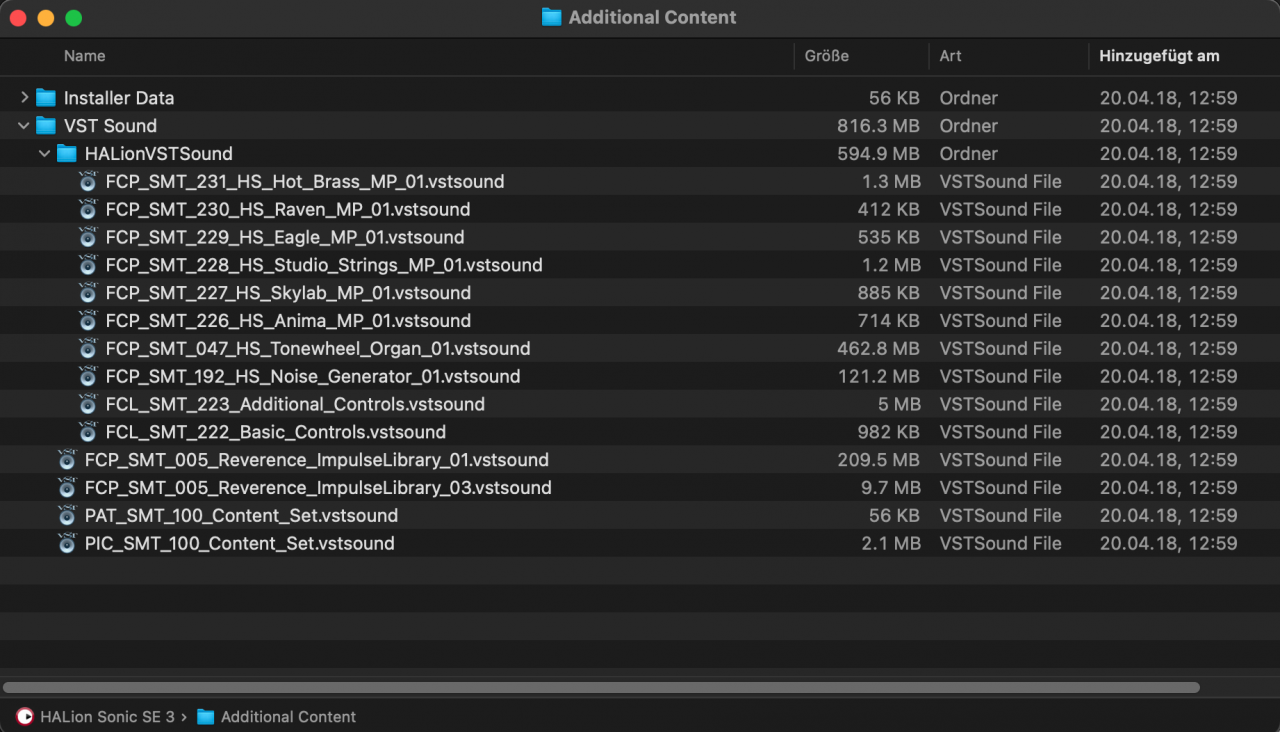Sort by Hinzugefügt am column header
Image resolution: width=1280 pixels, height=732 pixels.
click(x=1159, y=56)
